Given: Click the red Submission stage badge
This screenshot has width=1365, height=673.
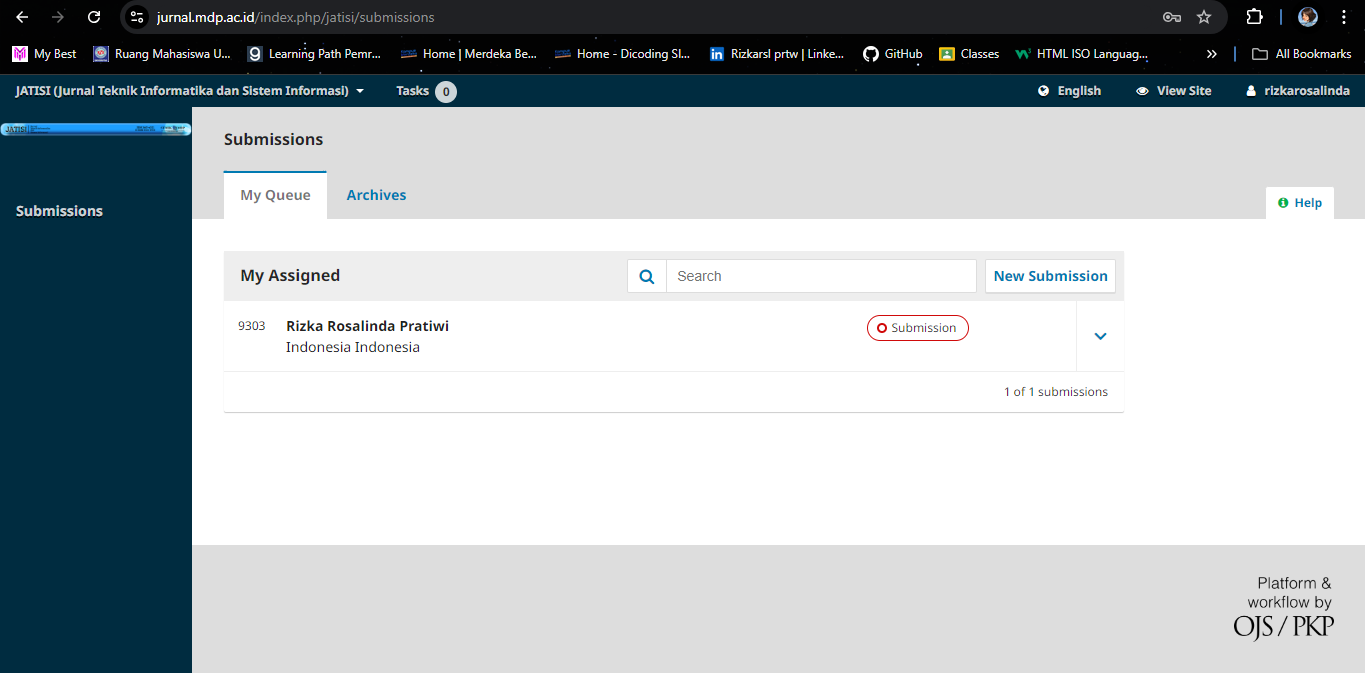Looking at the screenshot, I should pos(917,328).
